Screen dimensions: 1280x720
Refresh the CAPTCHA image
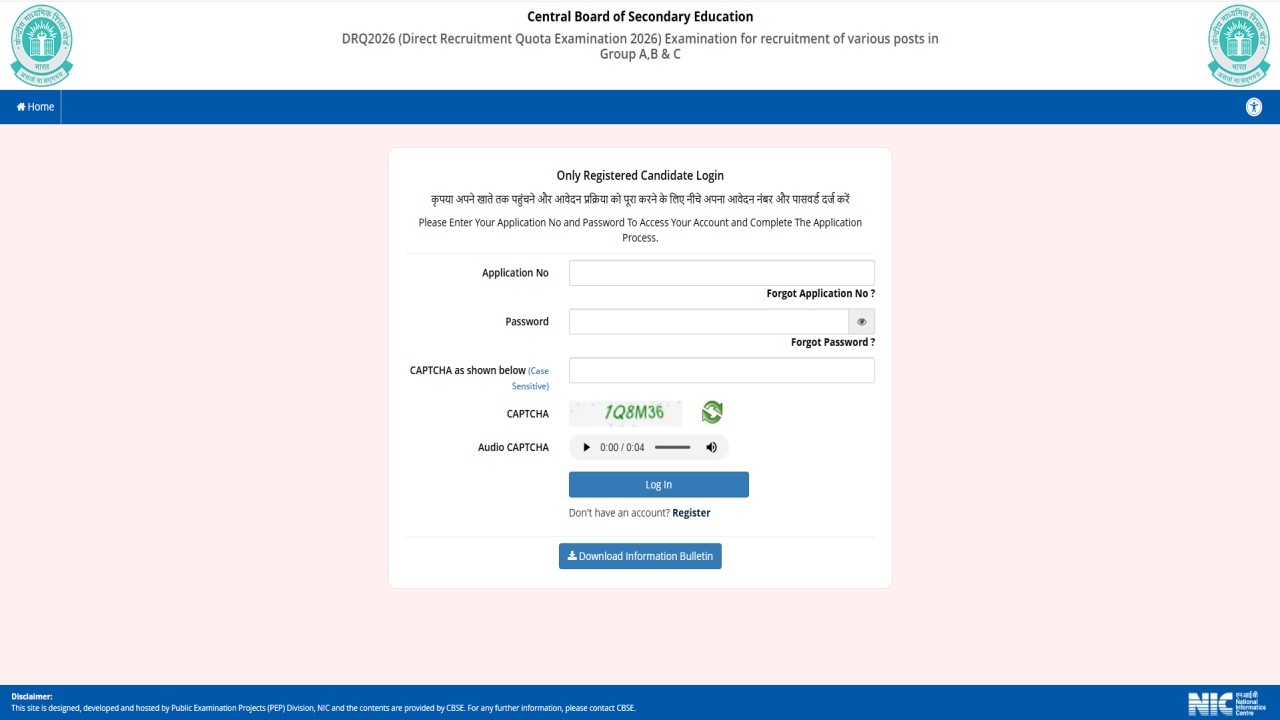(x=711, y=411)
